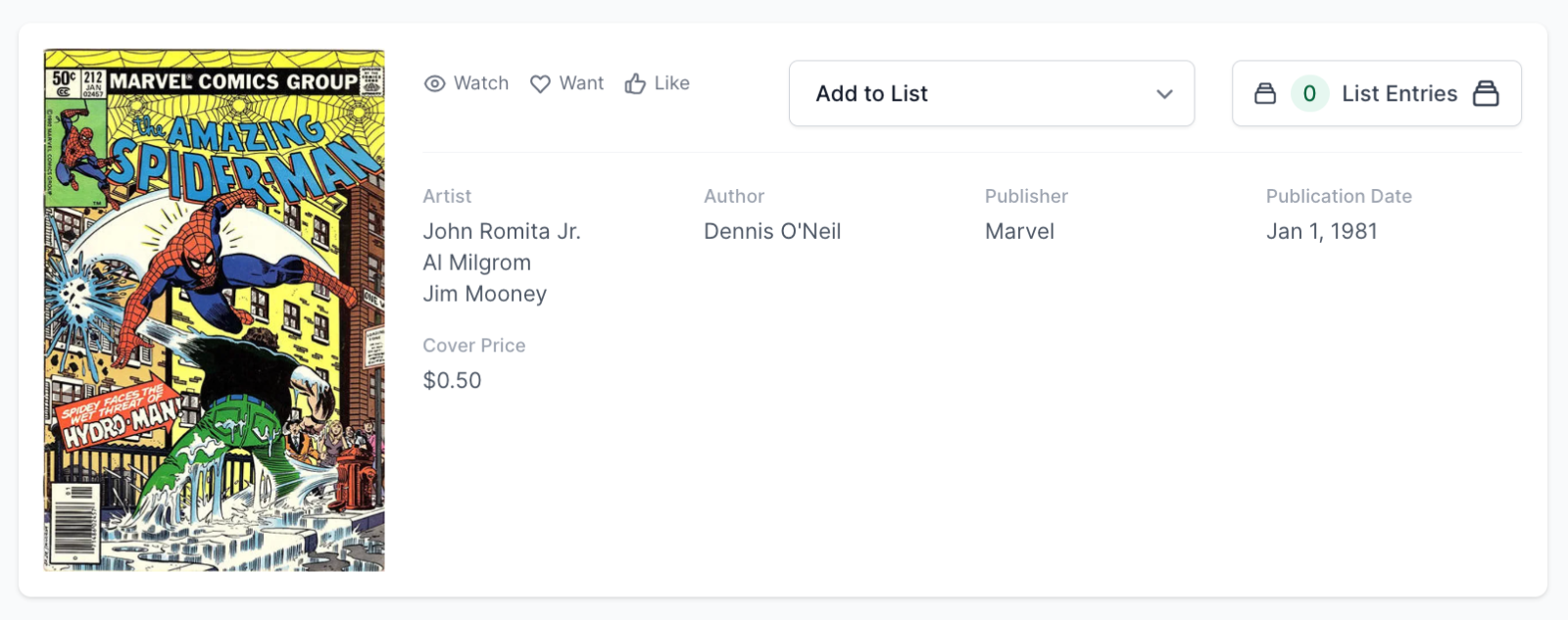Open artist John Romita Jr.
Screen dimensions: 1568x620
pos(502,231)
